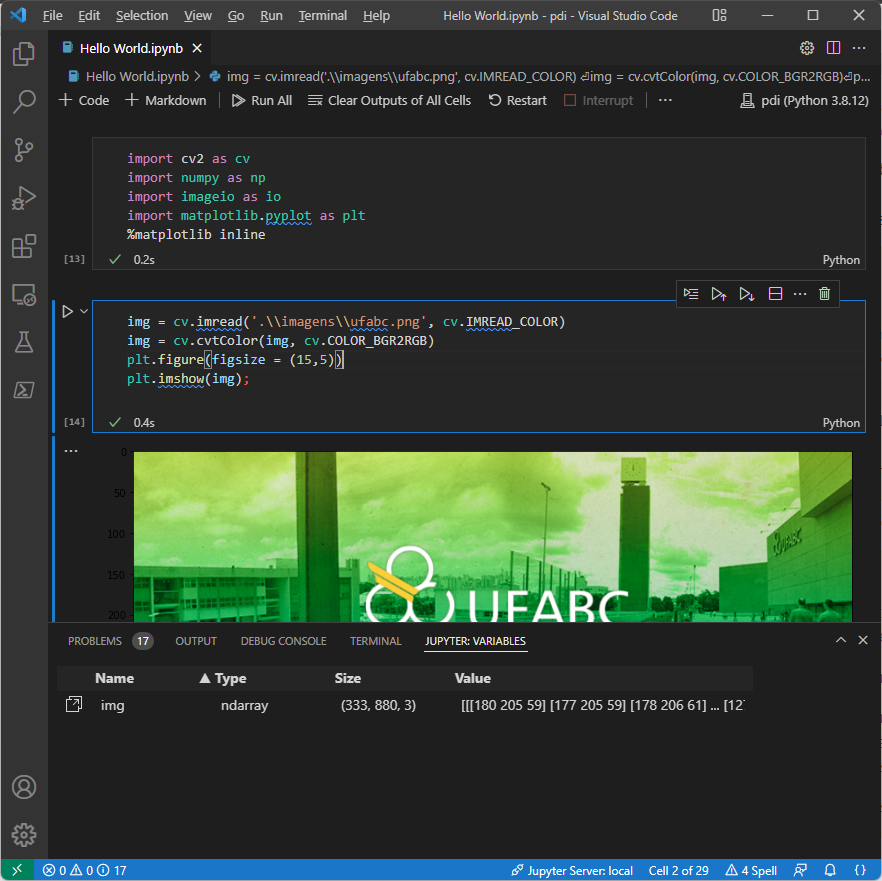Click Run All in notebook toolbar
This screenshot has height=881, width=882.
point(262,100)
